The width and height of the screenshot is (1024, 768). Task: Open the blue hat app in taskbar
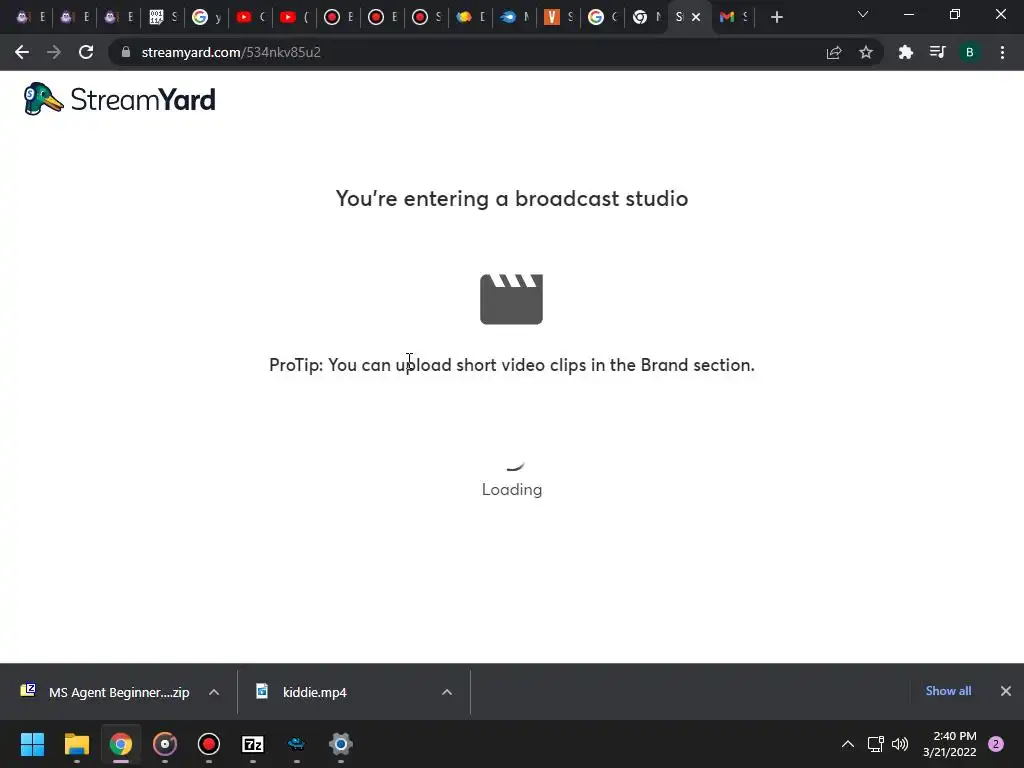click(296, 744)
